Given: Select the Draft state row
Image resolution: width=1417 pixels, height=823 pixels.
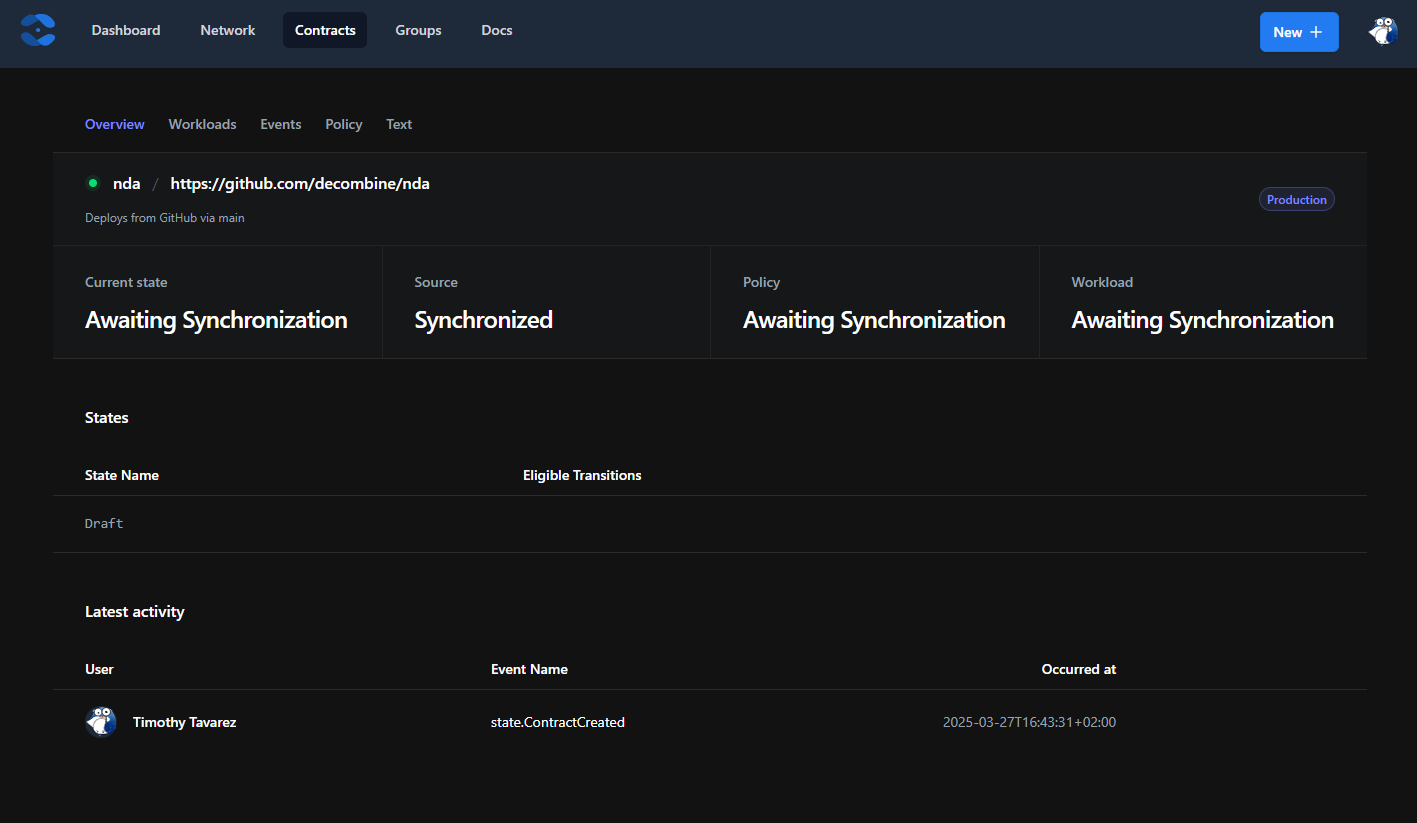Looking at the screenshot, I should tap(103, 523).
